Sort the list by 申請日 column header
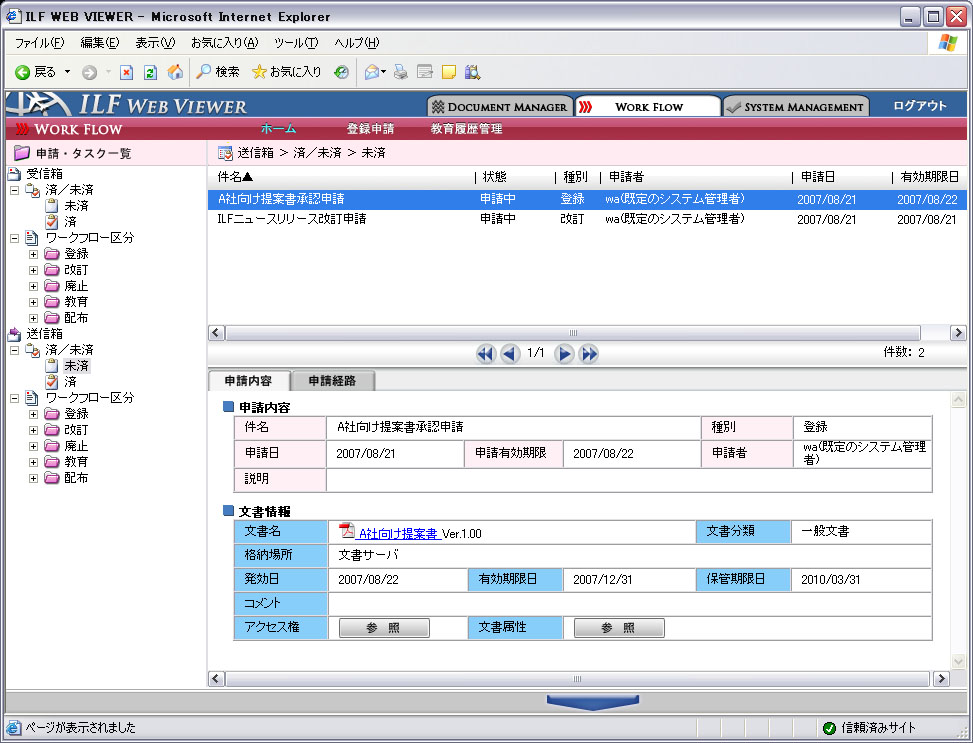This screenshot has width=973, height=743. [x=817, y=177]
